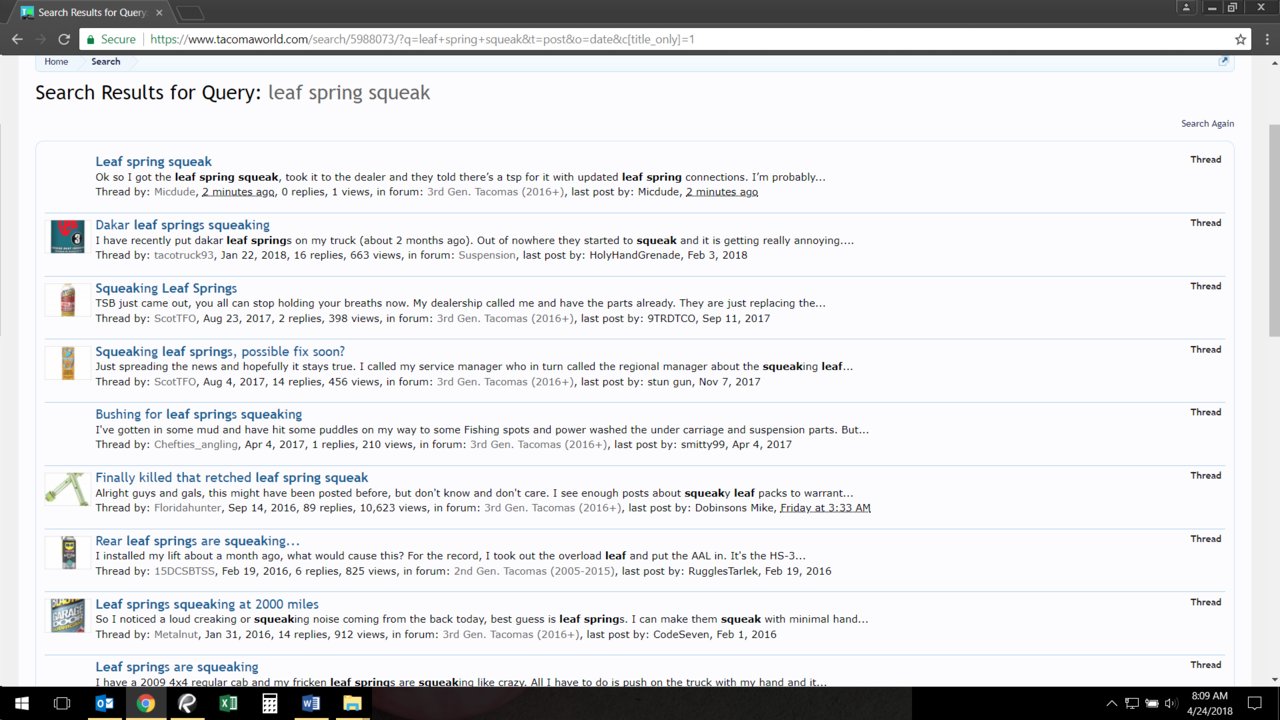Click Metalnut's avatar thumbnail

(68, 616)
